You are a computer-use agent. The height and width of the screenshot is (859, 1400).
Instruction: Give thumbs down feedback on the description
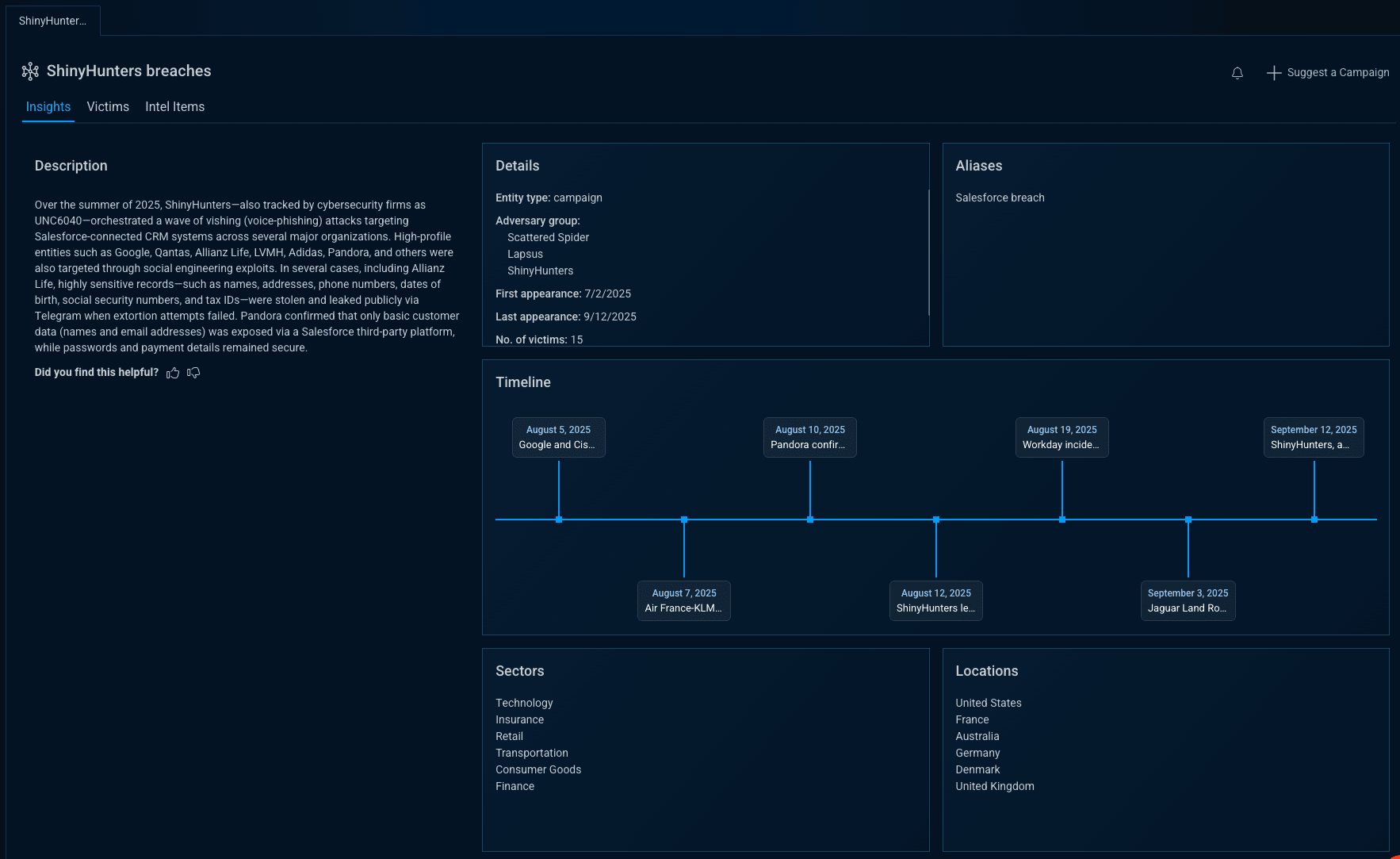193,373
